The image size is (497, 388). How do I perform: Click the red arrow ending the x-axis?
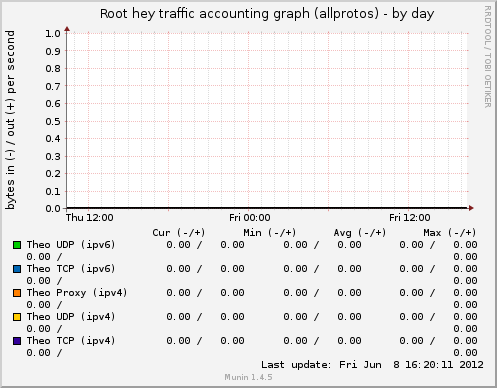click(471, 208)
